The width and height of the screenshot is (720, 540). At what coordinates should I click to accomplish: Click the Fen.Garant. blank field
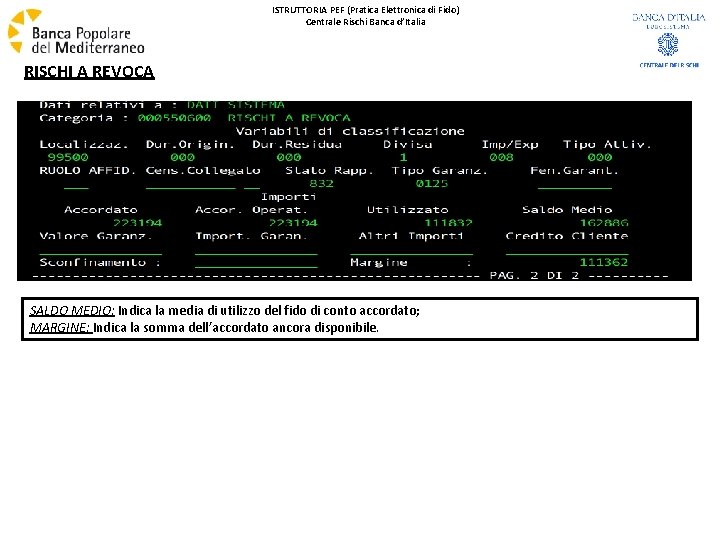tap(575, 186)
